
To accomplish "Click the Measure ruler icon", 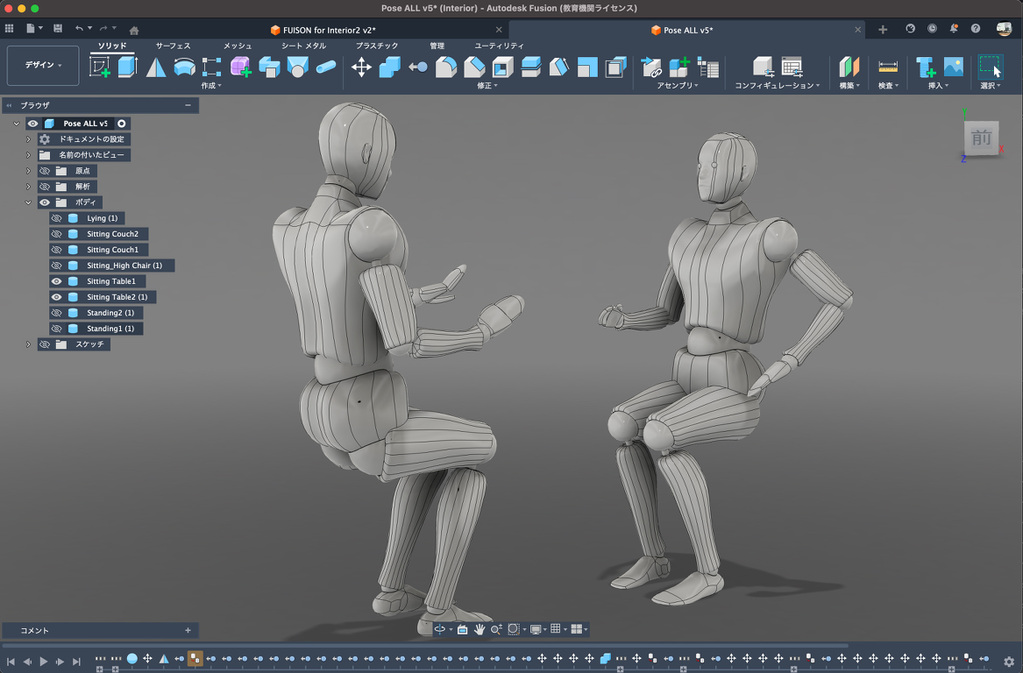I will click(887, 67).
